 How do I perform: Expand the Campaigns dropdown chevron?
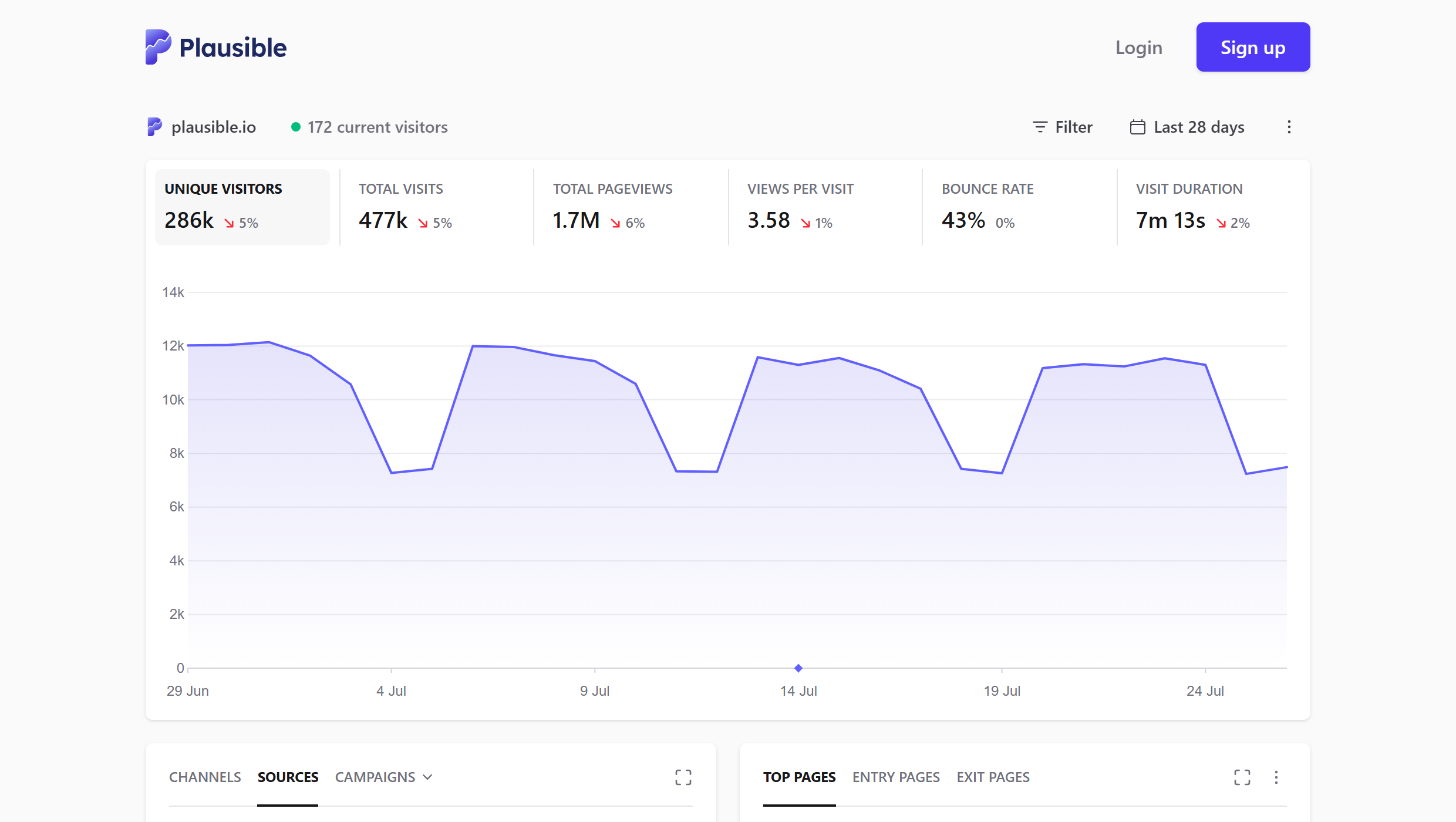427,777
